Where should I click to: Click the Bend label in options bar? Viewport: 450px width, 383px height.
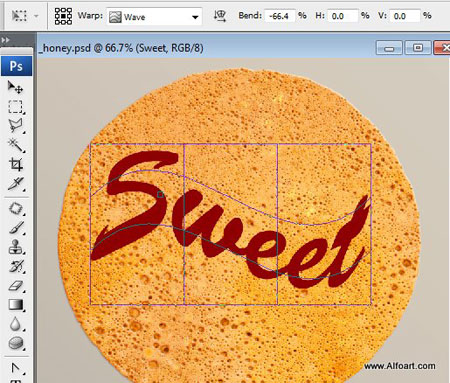pyautogui.click(x=250, y=15)
